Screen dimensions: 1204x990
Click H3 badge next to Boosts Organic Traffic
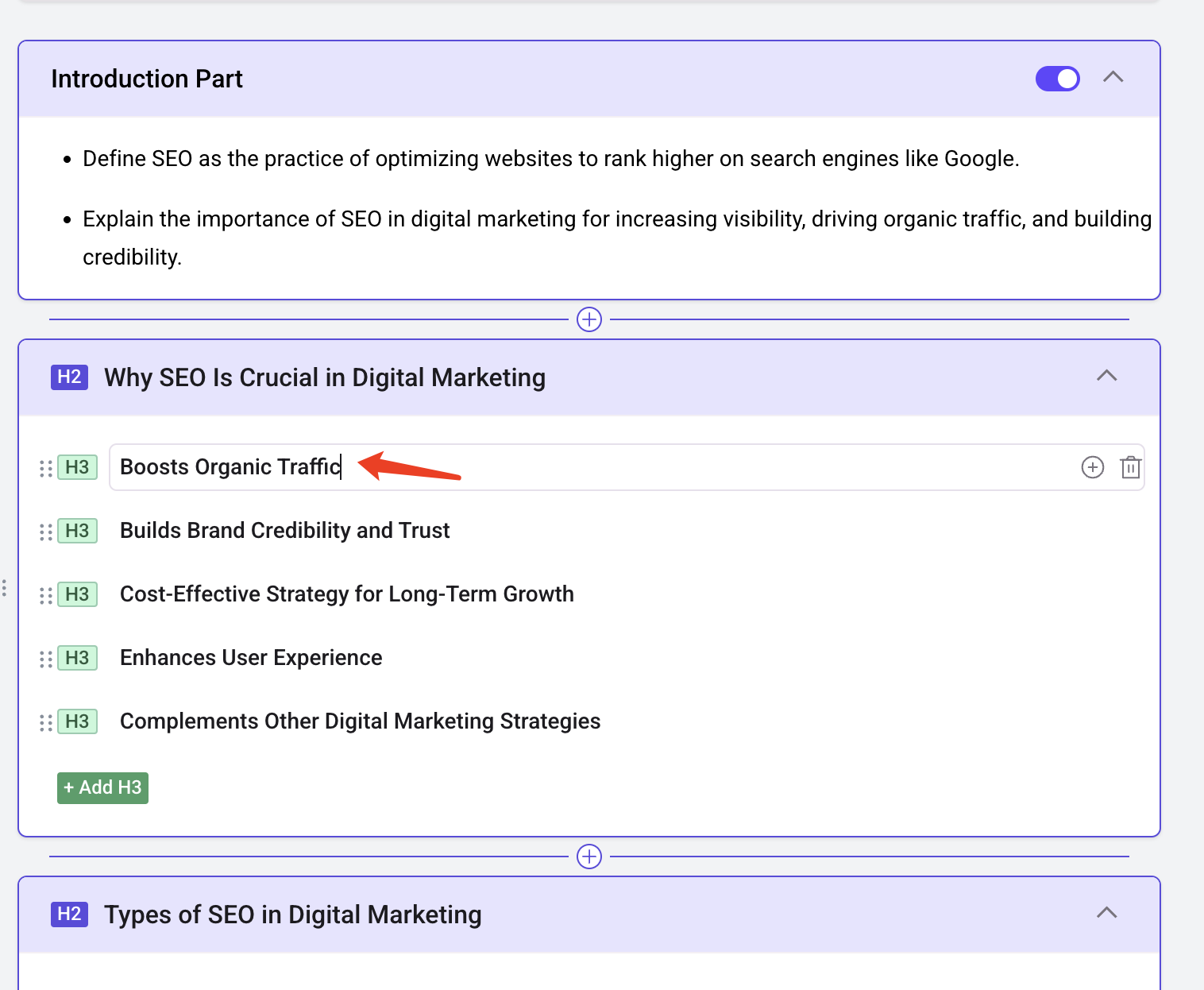coord(77,467)
